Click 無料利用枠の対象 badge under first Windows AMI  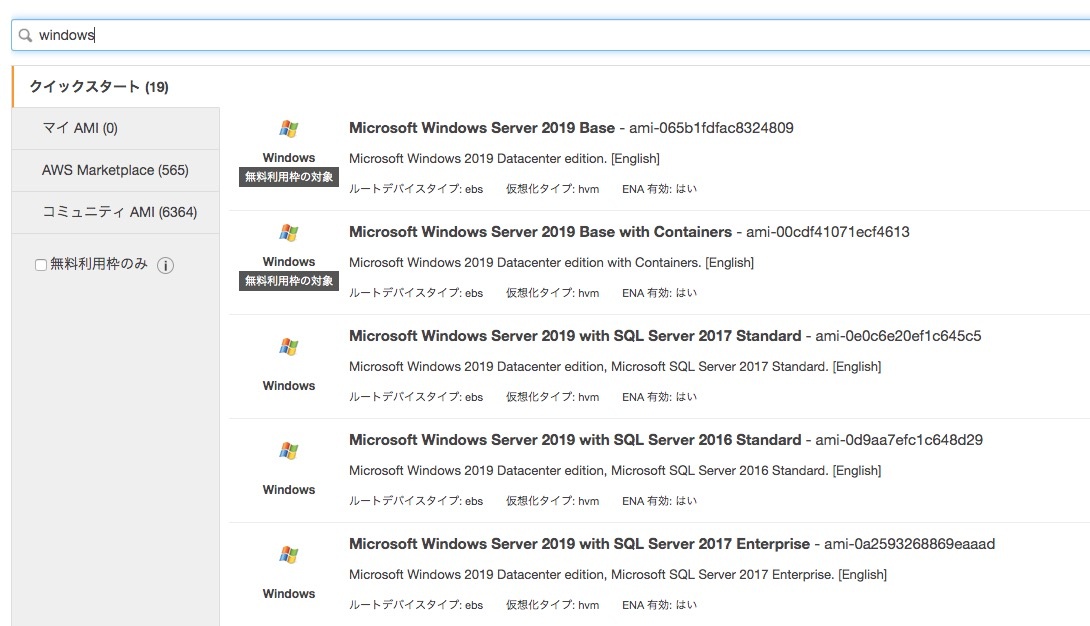pyautogui.click(x=289, y=177)
